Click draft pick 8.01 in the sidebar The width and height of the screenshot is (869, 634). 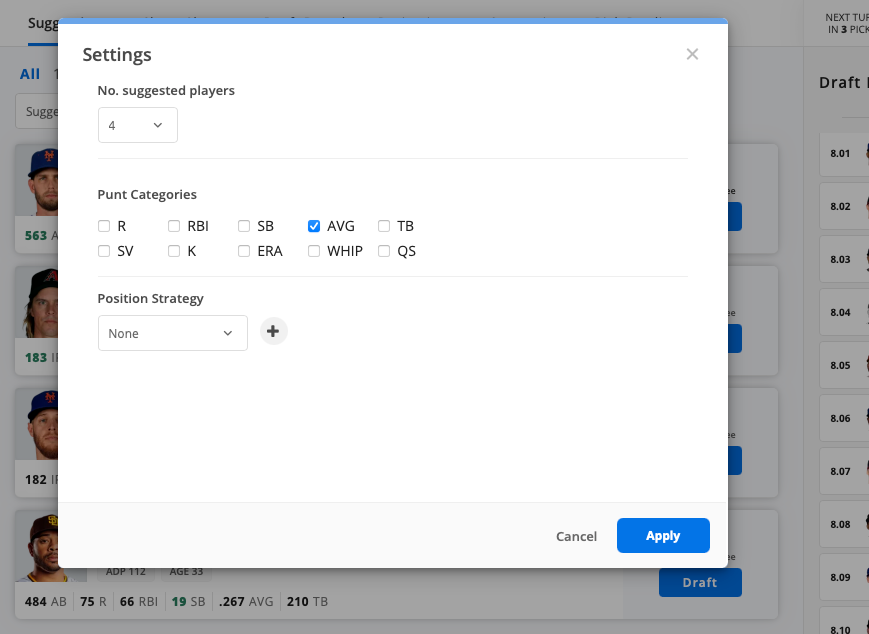pos(844,154)
